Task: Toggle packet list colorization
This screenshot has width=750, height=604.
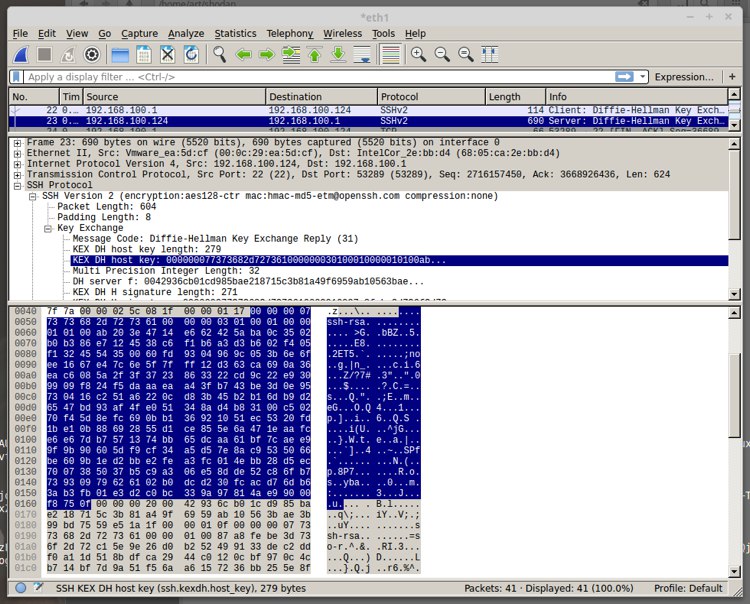Action: click(390, 55)
